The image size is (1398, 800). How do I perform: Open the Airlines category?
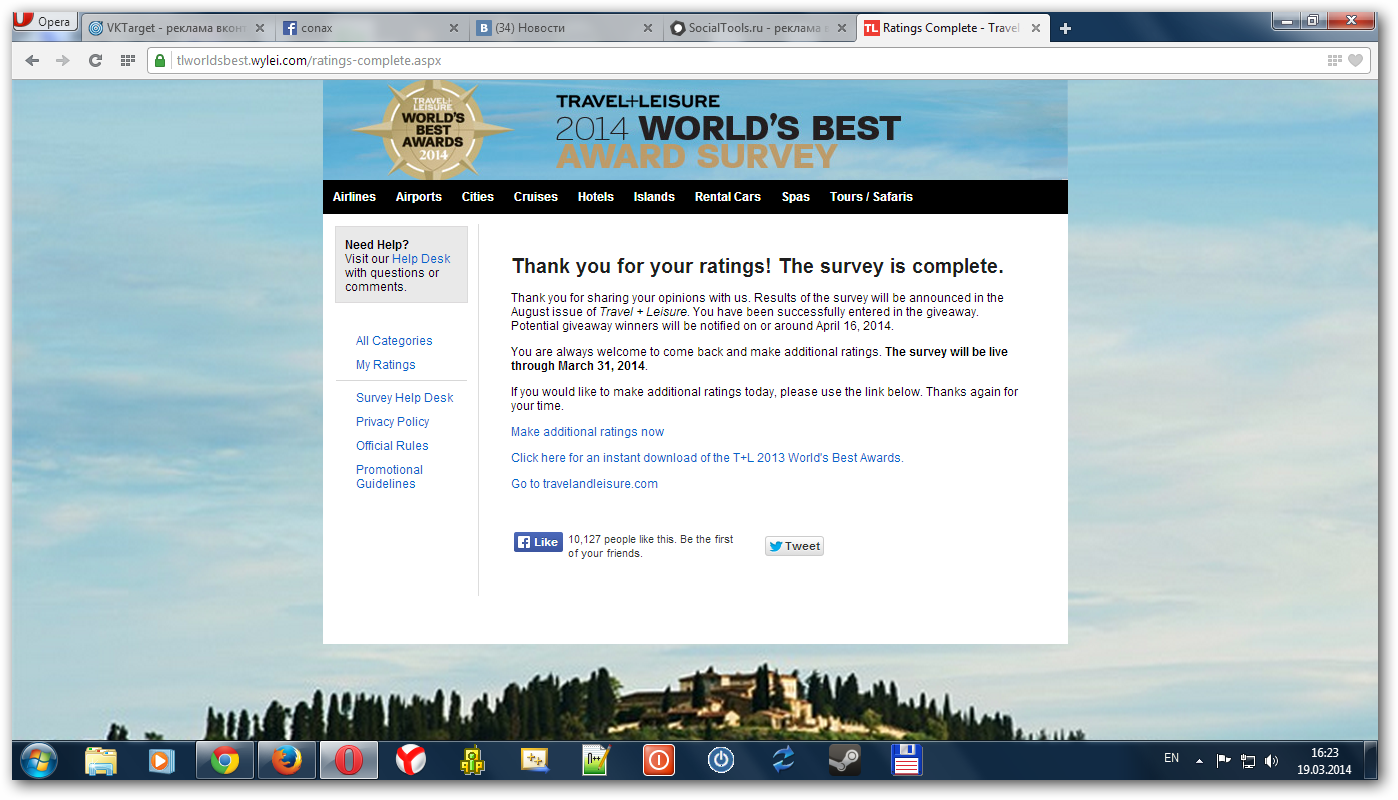point(354,197)
